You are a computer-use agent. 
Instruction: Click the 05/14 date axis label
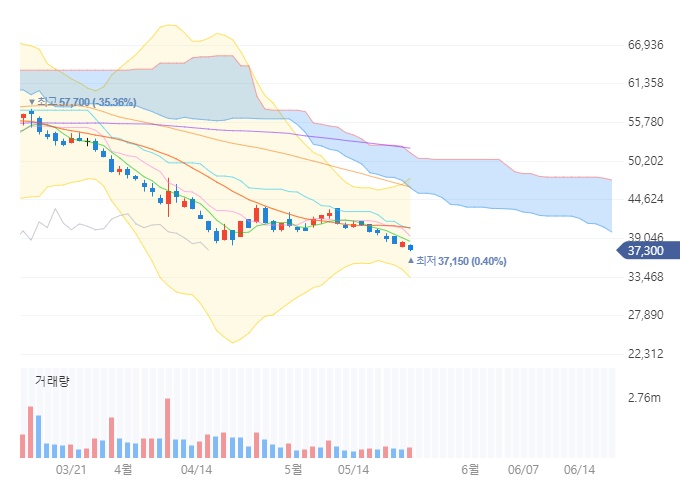pos(353,470)
